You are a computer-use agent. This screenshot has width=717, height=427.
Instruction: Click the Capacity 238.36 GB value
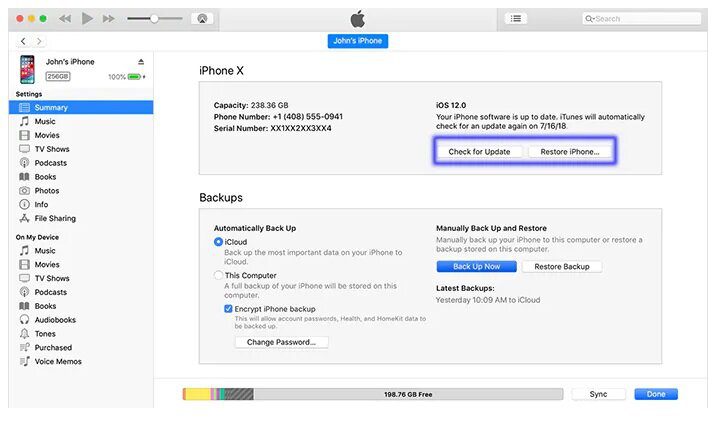click(x=269, y=105)
